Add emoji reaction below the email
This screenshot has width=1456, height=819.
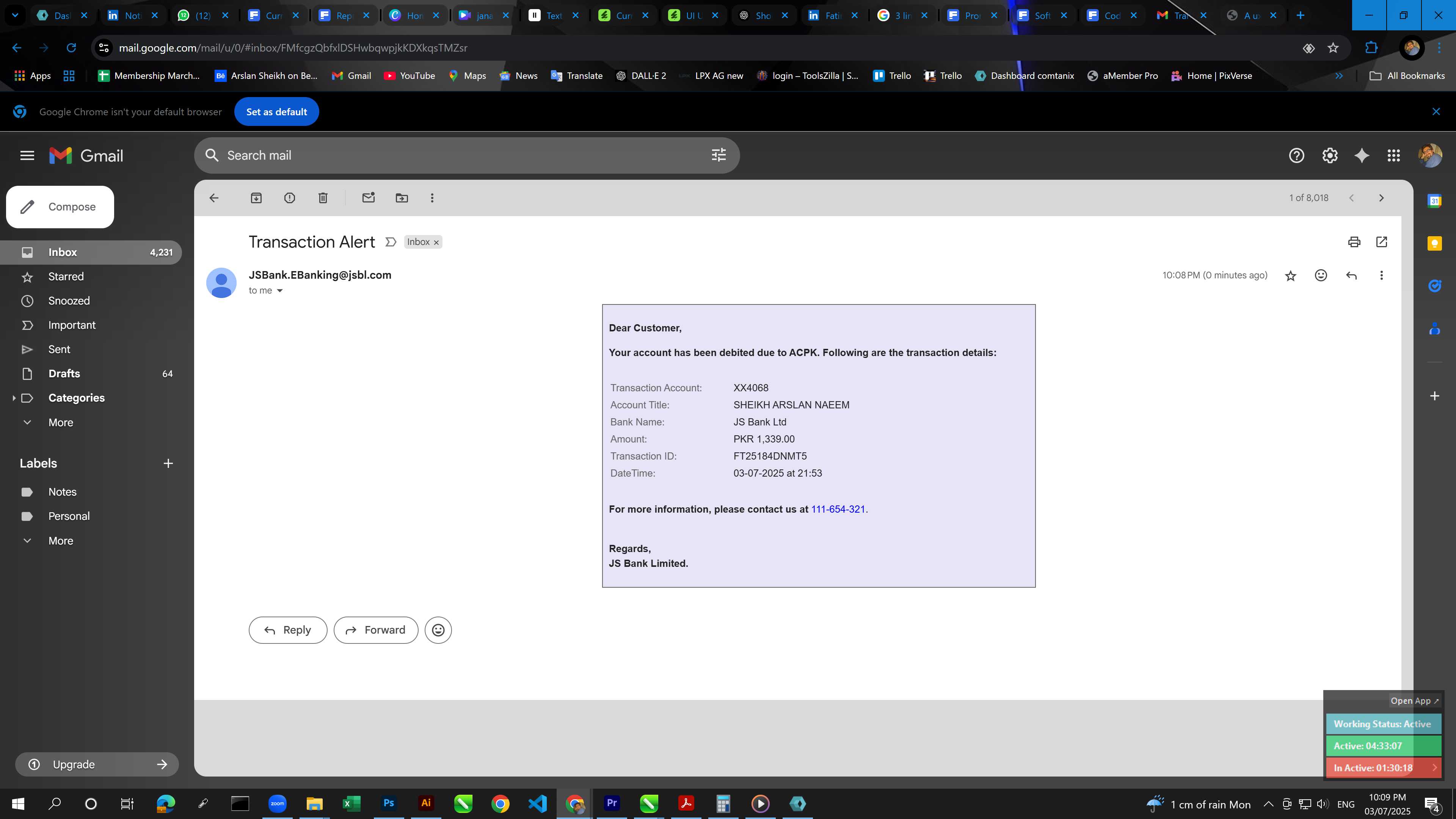[438, 630]
